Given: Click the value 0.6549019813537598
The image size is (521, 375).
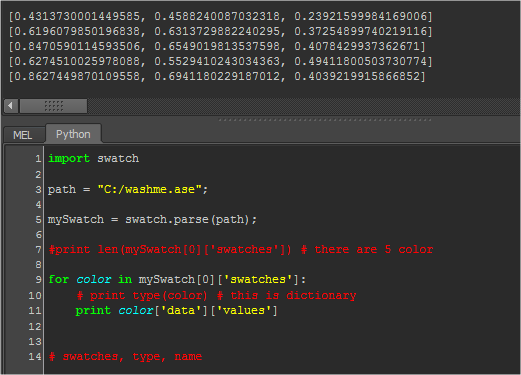Looking at the screenshot, I should 217,46.
